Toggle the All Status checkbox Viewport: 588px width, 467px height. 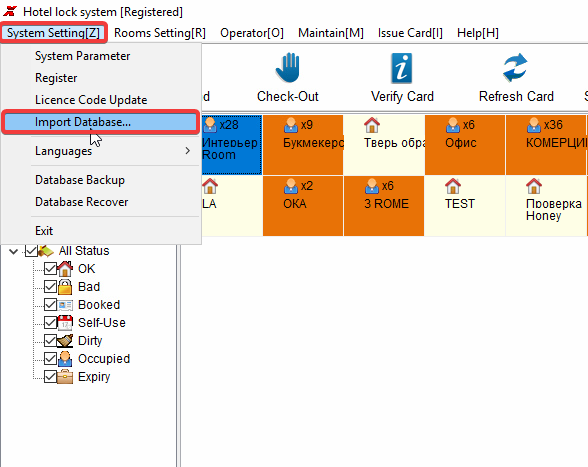(31, 251)
